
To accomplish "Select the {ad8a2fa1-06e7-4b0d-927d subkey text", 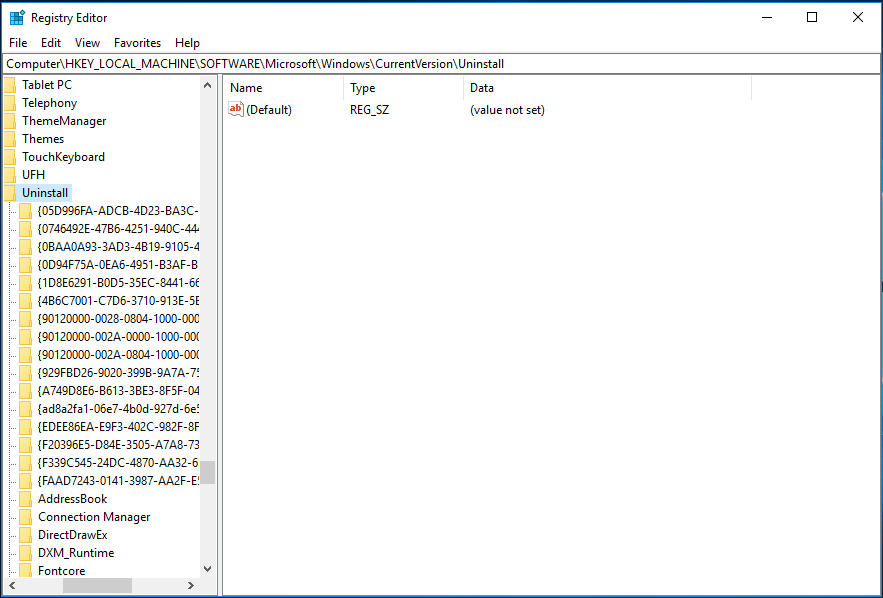I will pos(118,409).
